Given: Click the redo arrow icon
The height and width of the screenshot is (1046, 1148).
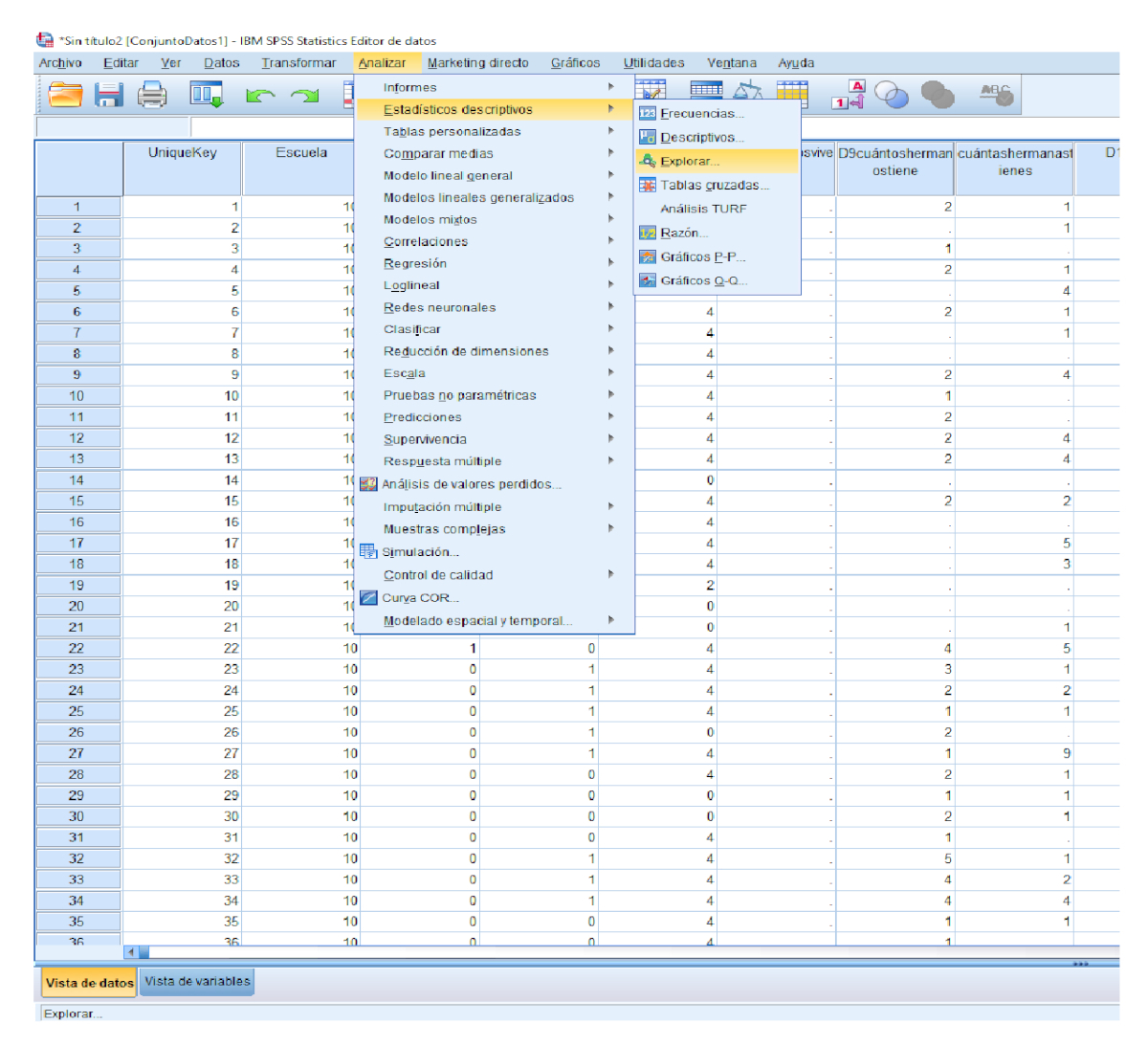Looking at the screenshot, I should [304, 95].
